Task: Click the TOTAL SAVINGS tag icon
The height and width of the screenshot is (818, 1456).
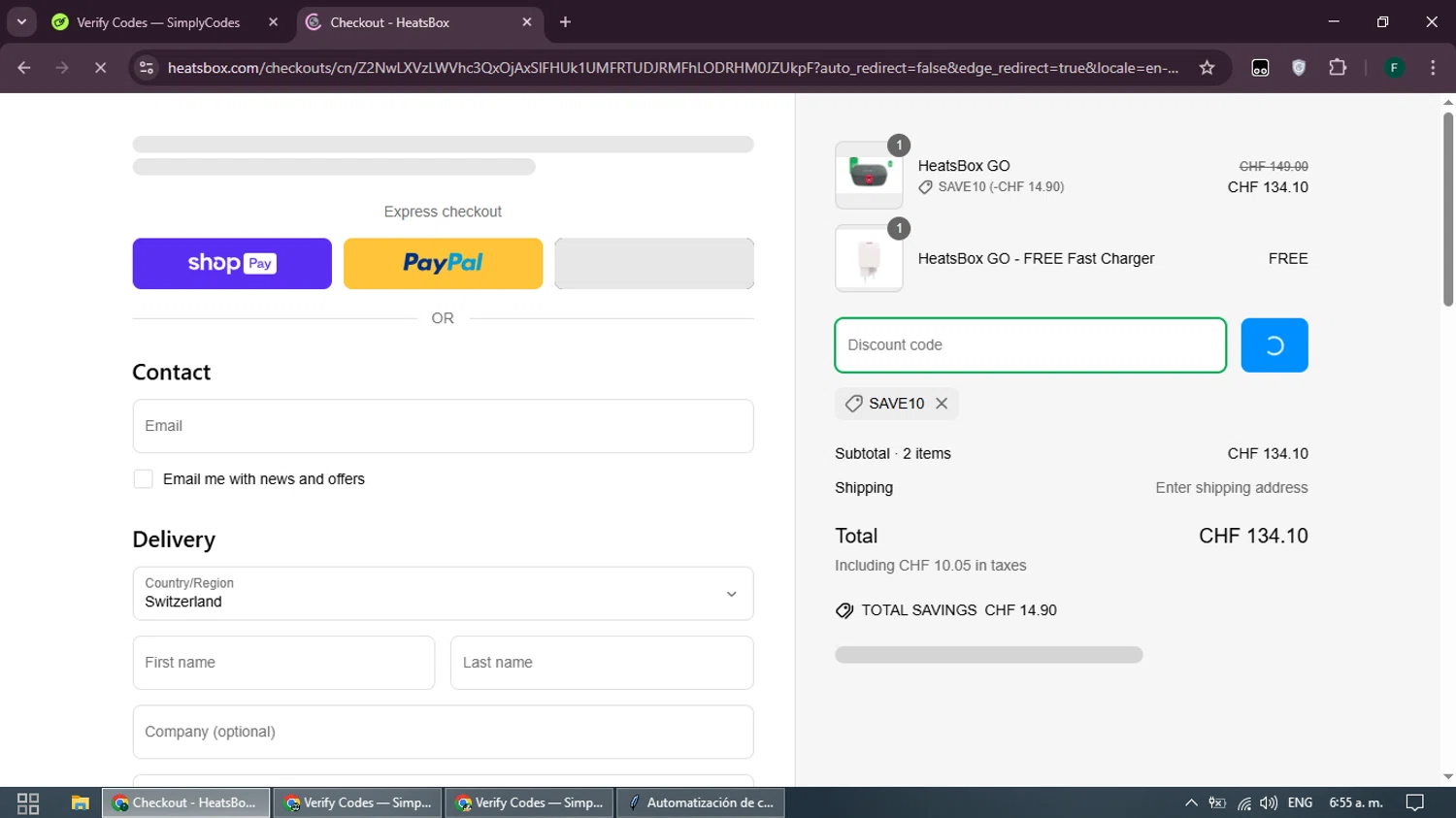Action: tap(844, 610)
